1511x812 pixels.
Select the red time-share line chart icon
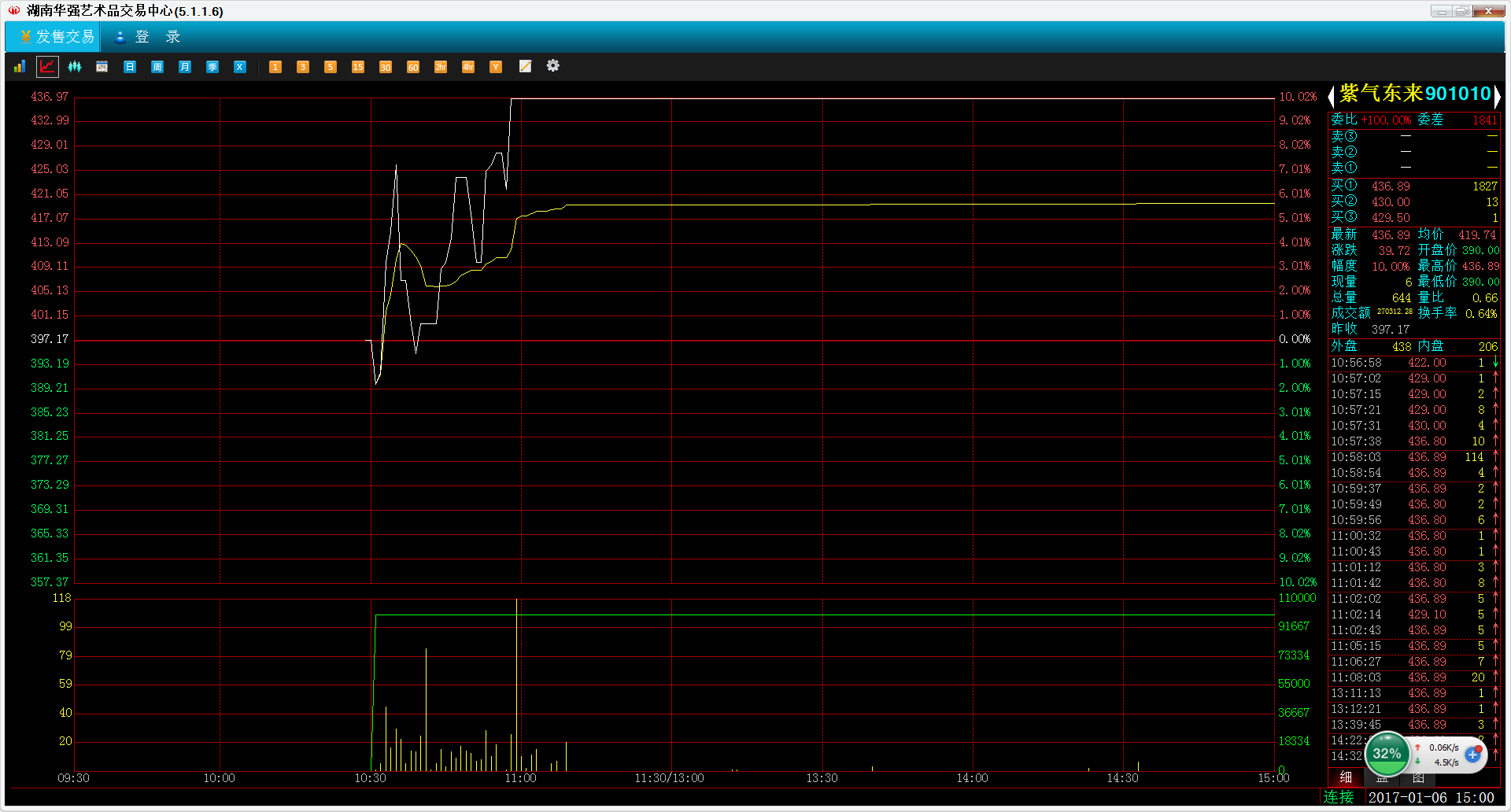pyautogui.click(x=48, y=67)
